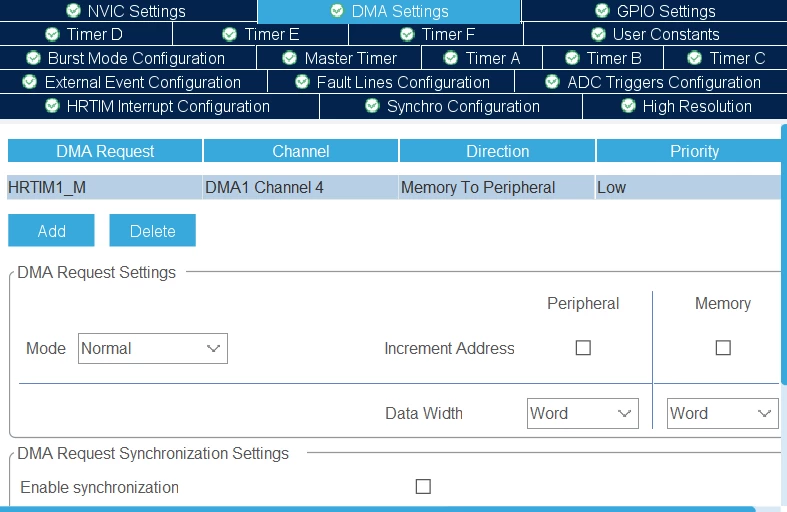Viewport: 787px width, 512px height.
Task: Open the Mode dropdown showing Normal
Action: tap(153, 348)
